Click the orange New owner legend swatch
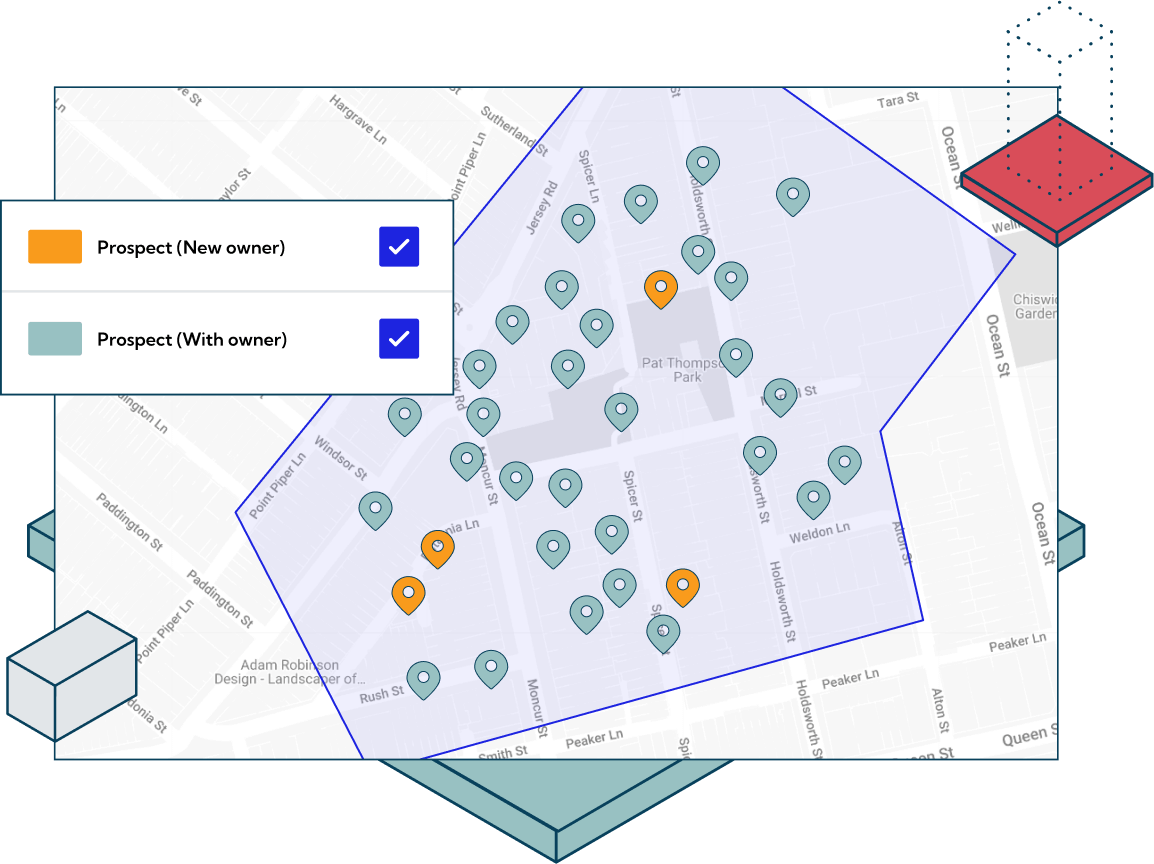 click(x=55, y=247)
